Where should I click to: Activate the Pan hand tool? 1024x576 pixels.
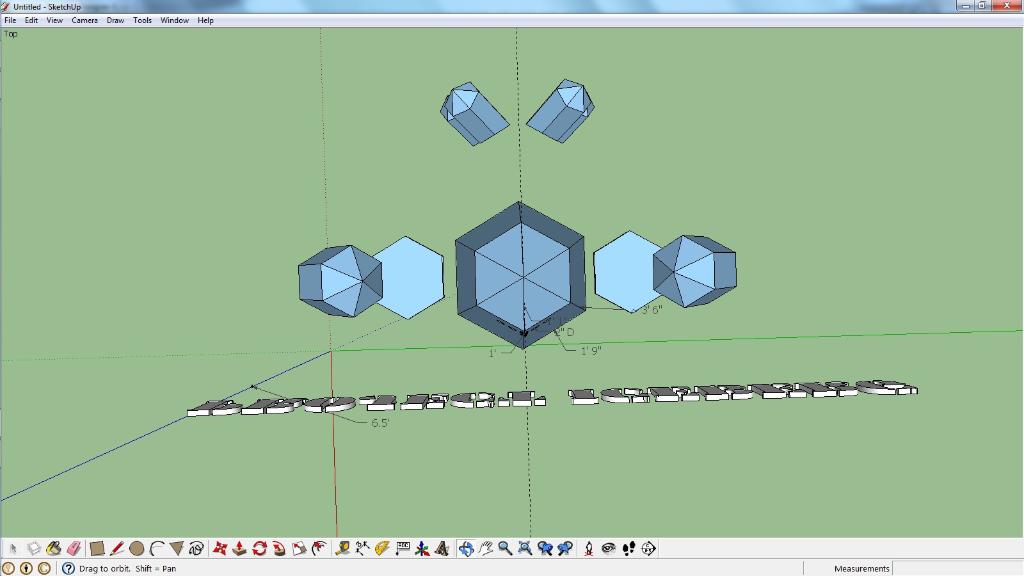[485, 549]
